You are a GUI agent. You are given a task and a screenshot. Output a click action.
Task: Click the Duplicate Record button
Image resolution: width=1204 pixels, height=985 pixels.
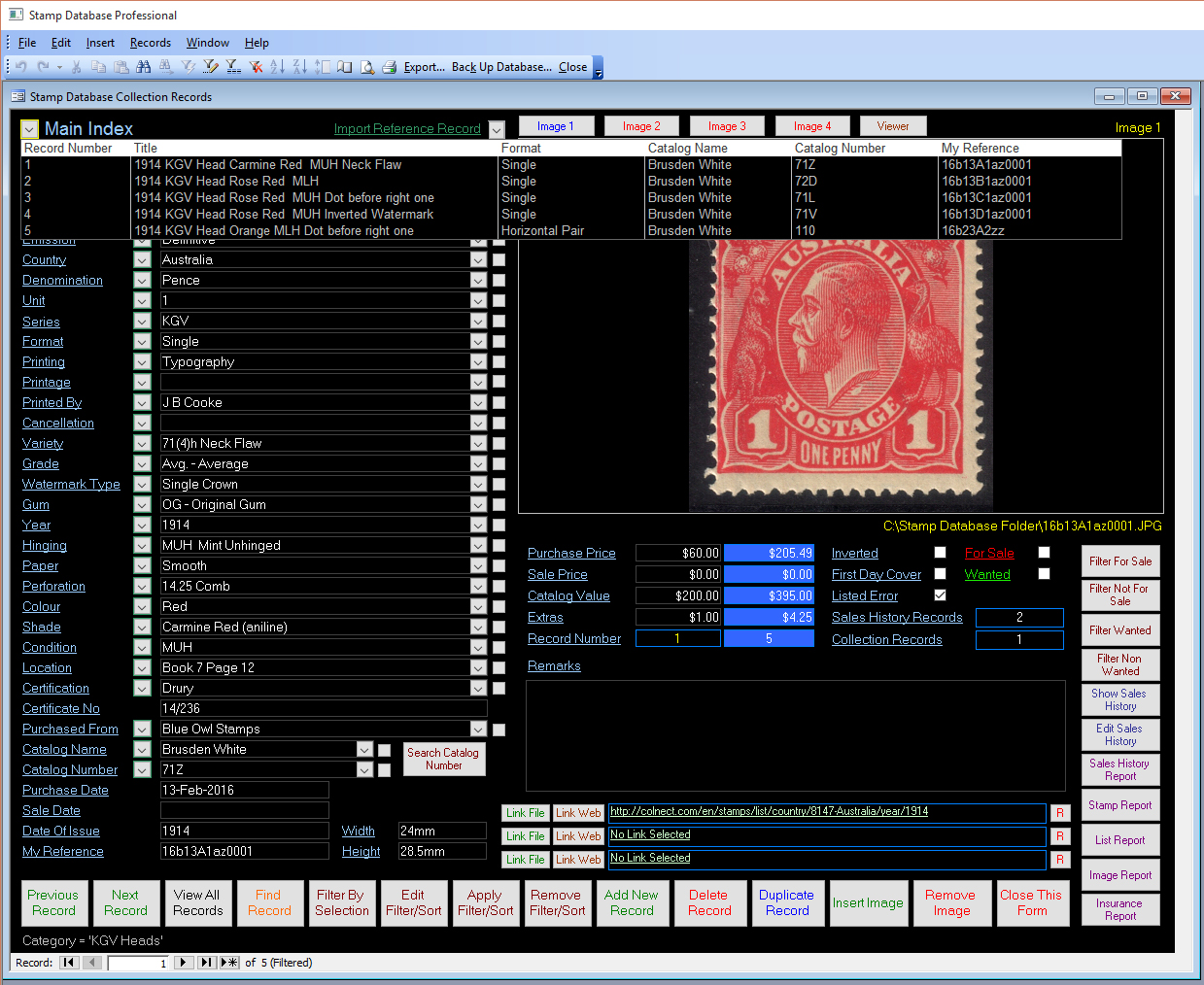(787, 903)
